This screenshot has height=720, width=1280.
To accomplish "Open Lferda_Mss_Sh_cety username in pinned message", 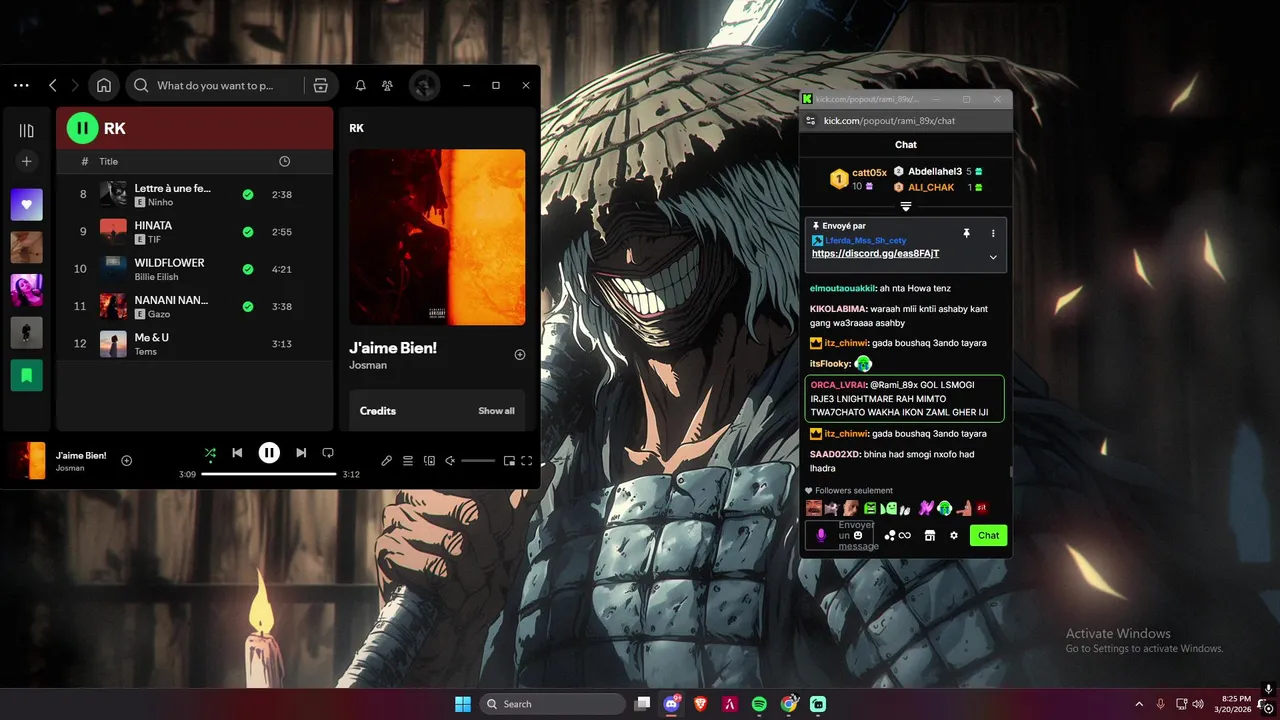I will (866, 241).
